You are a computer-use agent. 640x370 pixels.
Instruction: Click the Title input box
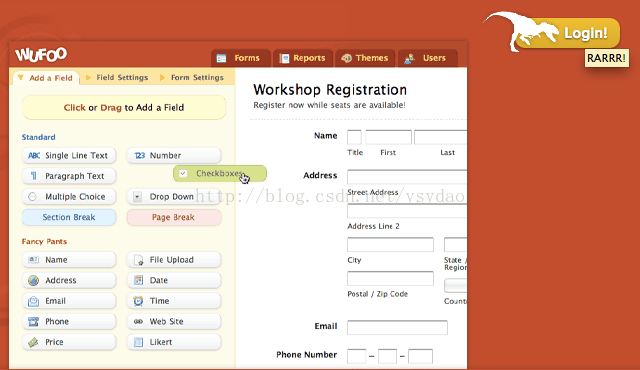click(354, 137)
